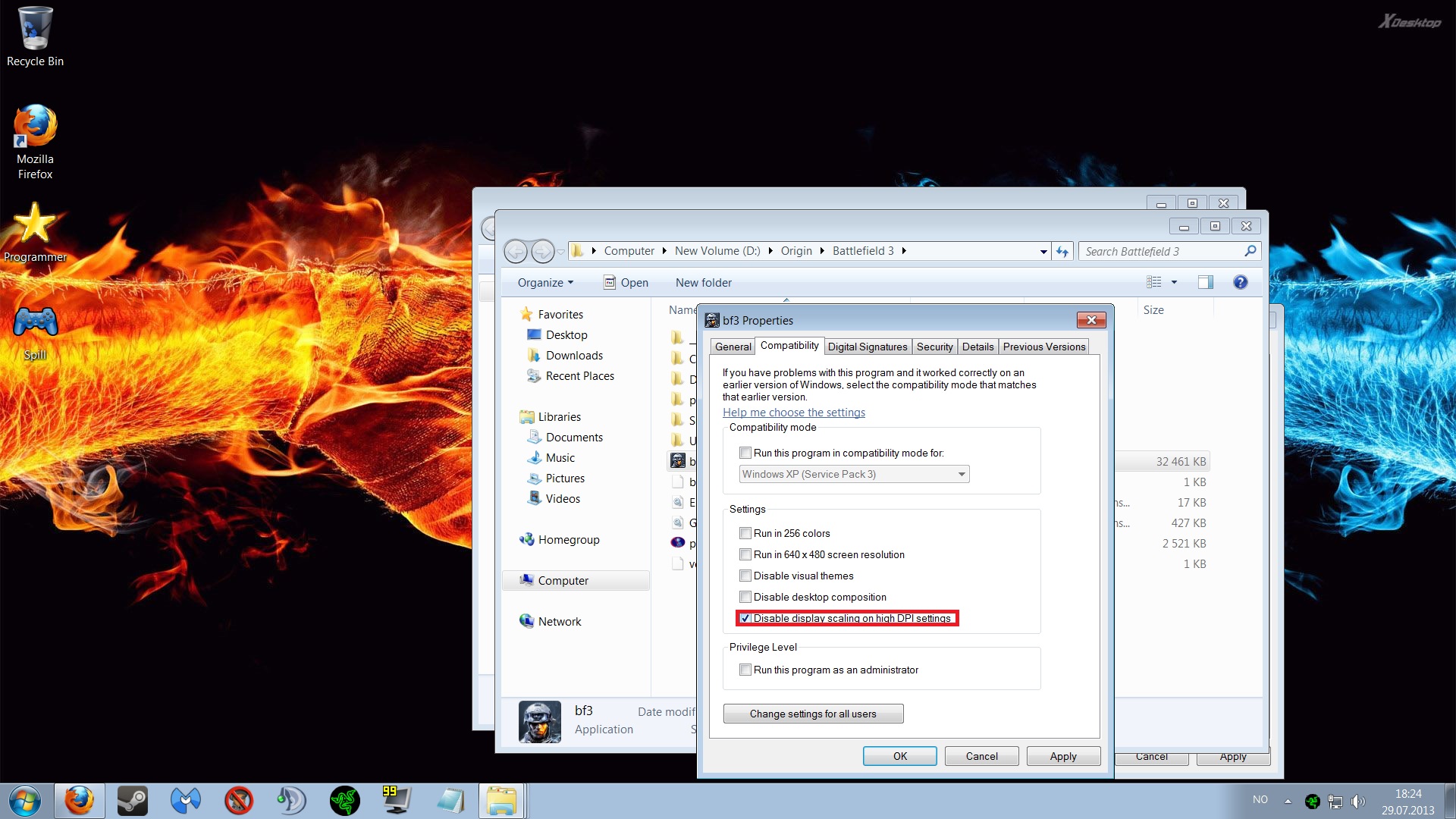The height and width of the screenshot is (819, 1456).
Task: Toggle the preview pane icon
Action: tap(1205, 282)
